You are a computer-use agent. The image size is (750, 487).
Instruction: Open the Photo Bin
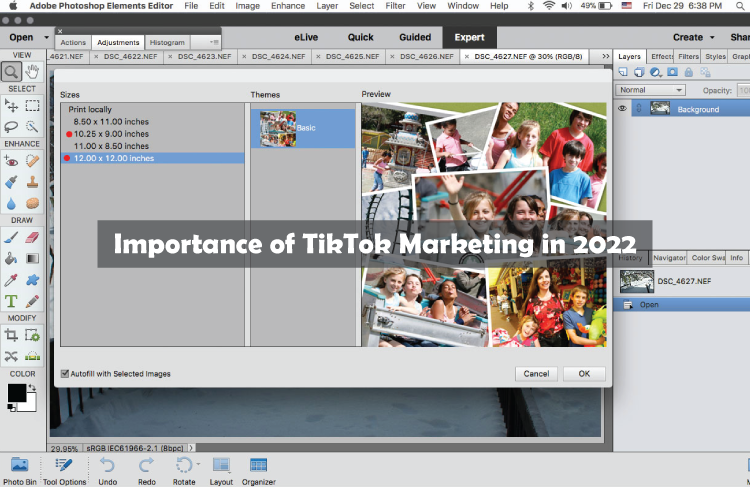pos(19,465)
